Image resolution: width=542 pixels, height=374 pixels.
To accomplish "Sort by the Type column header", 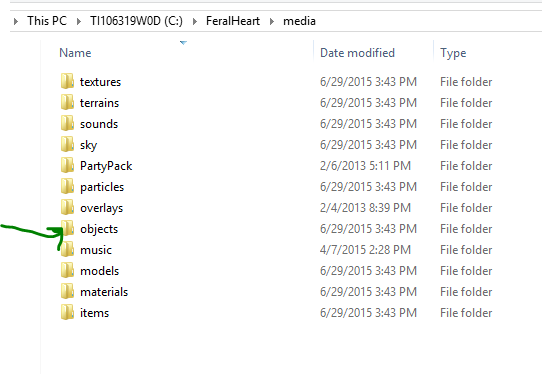I will coord(453,53).
